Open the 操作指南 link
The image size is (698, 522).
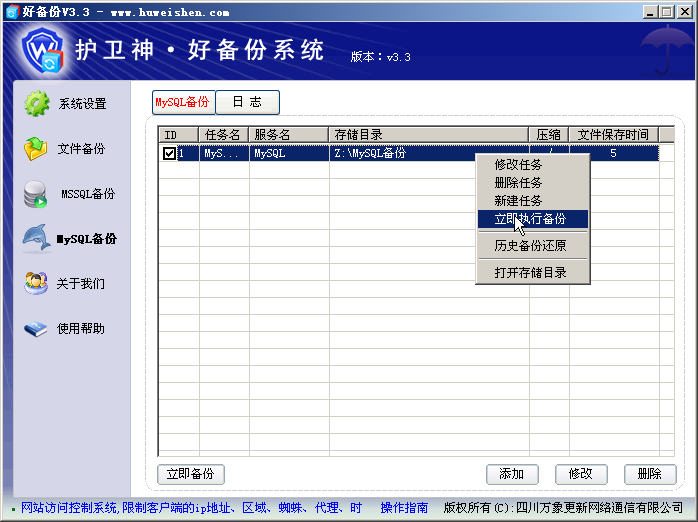click(404, 508)
